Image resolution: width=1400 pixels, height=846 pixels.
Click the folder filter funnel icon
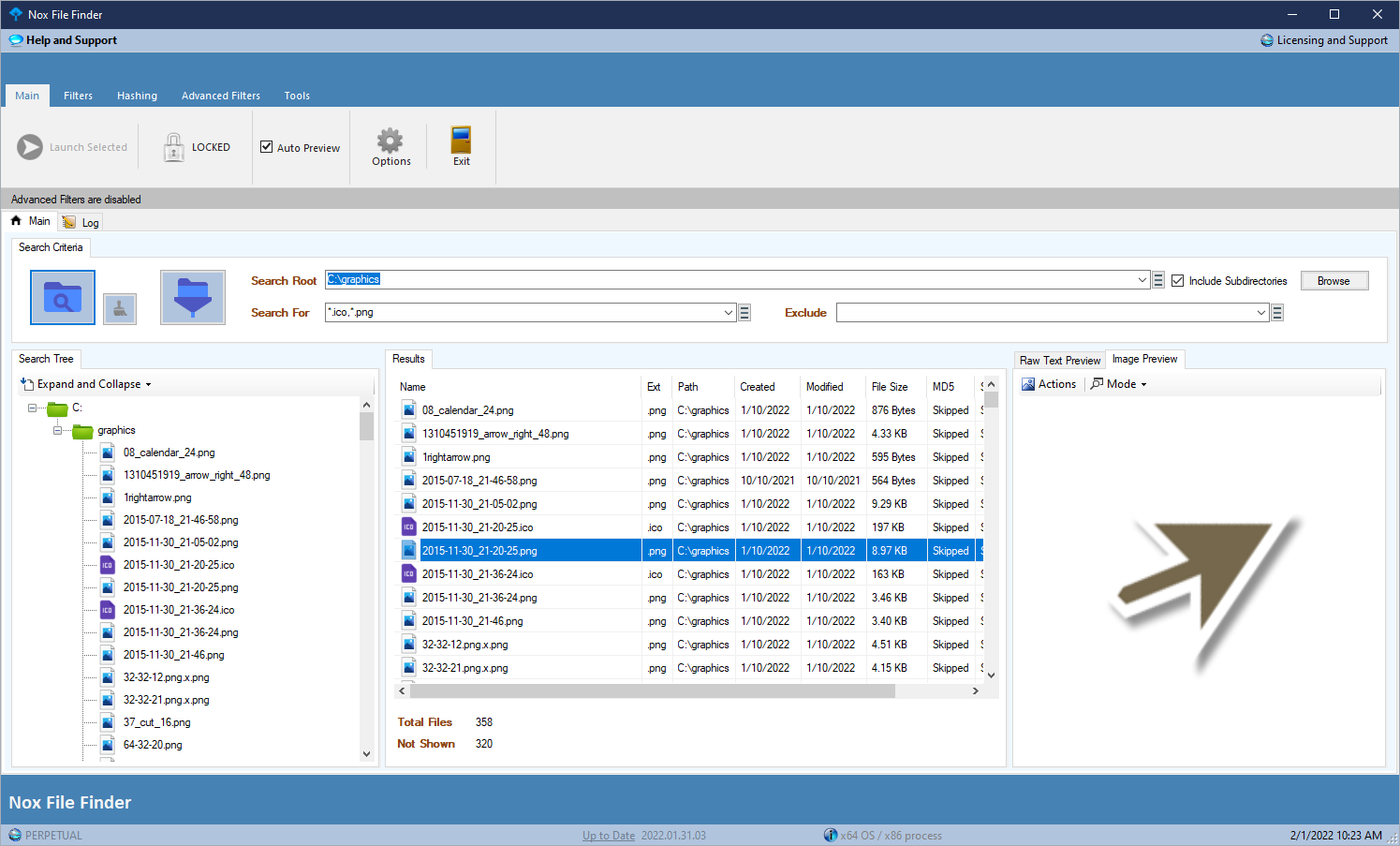coord(193,297)
